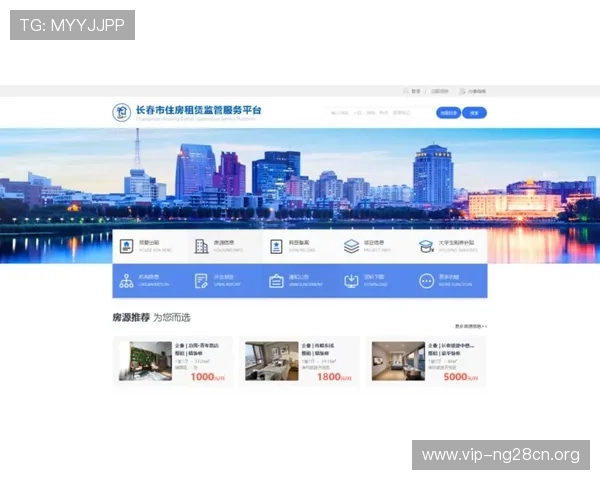Select the ANNOUNCEMENT menu label
This screenshot has height=480, width=600.
[306, 284]
